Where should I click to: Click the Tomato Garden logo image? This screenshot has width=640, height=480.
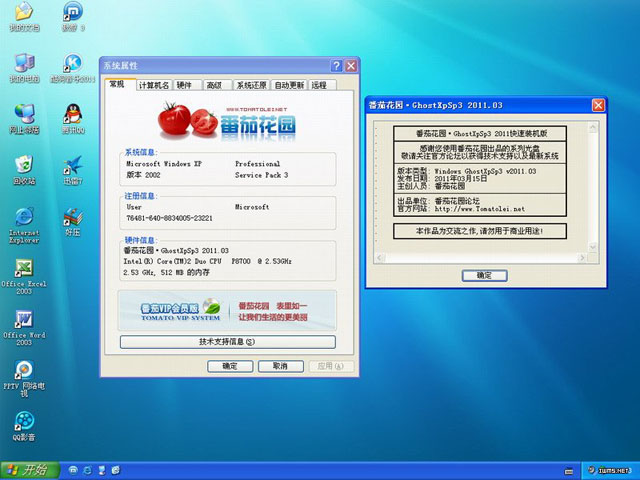[x=227, y=121]
